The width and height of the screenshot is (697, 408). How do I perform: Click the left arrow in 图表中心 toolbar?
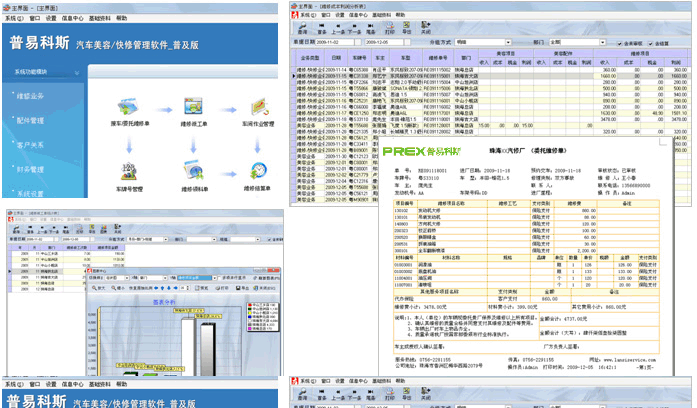pyautogui.click(x=156, y=288)
